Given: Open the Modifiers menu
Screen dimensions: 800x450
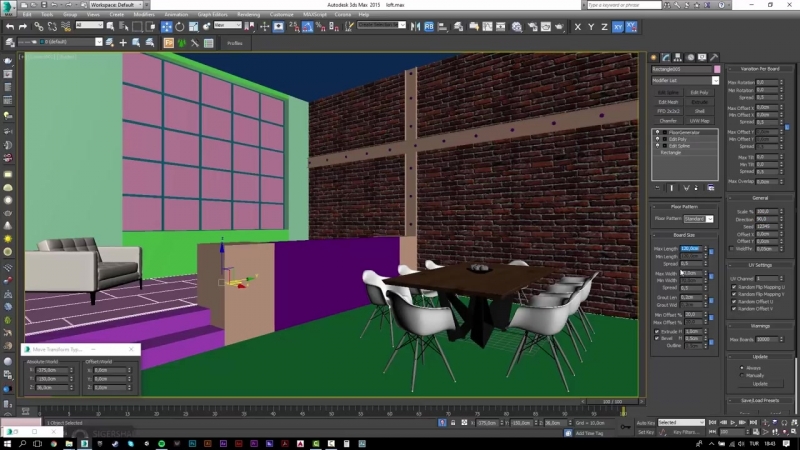Looking at the screenshot, I should [x=143, y=15].
